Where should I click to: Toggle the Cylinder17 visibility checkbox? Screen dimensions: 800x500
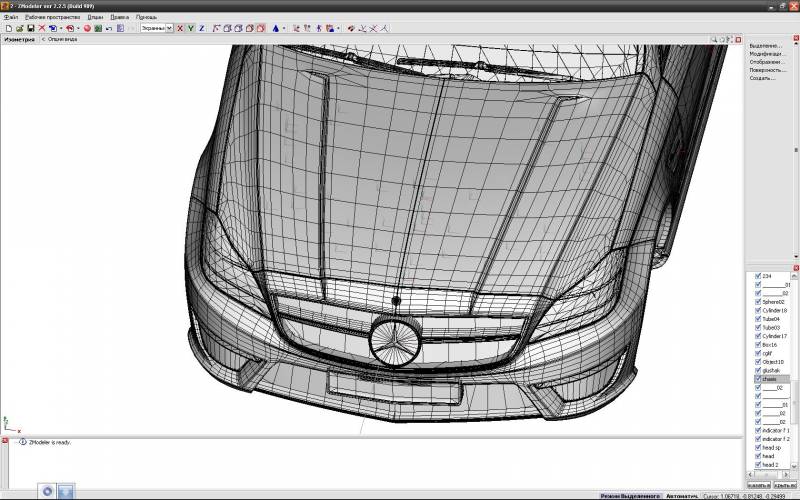758,336
